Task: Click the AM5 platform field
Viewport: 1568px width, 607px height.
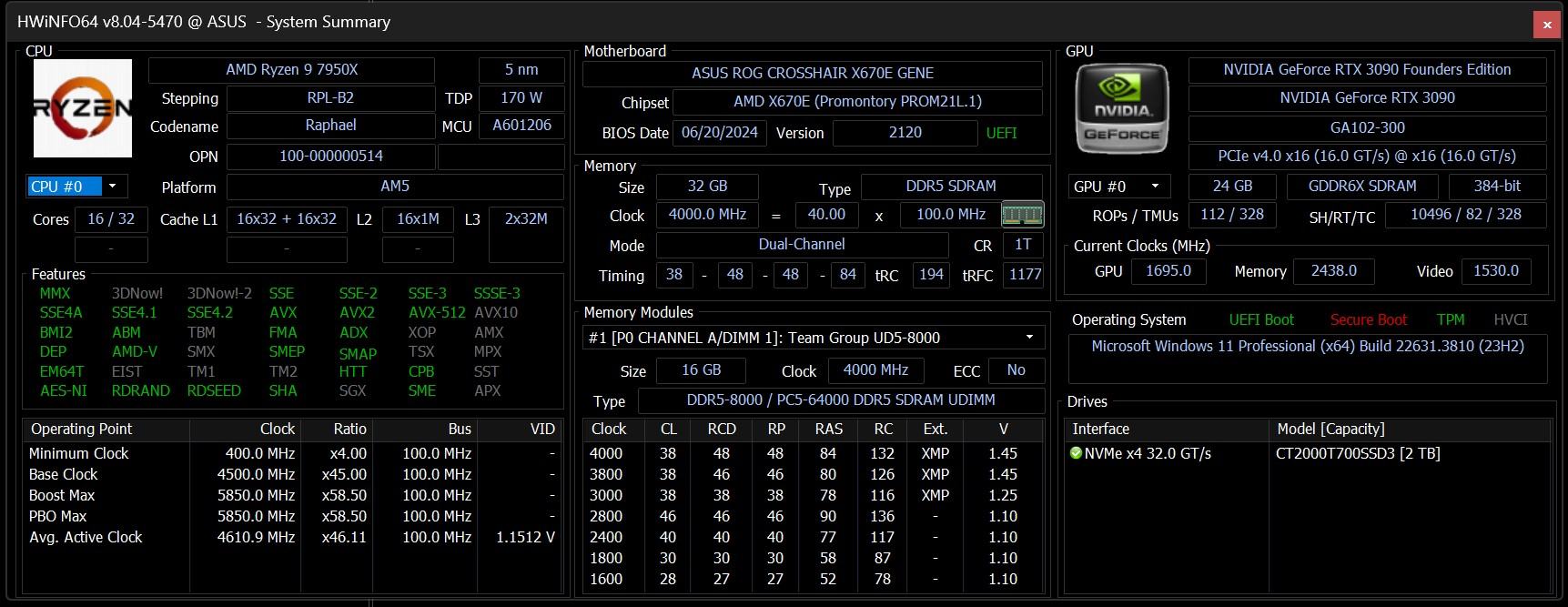Action: 395,187
